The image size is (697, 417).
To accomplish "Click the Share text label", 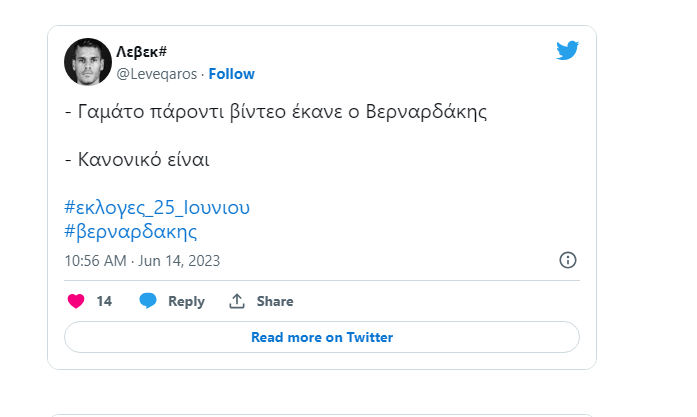I will pos(275,301).
